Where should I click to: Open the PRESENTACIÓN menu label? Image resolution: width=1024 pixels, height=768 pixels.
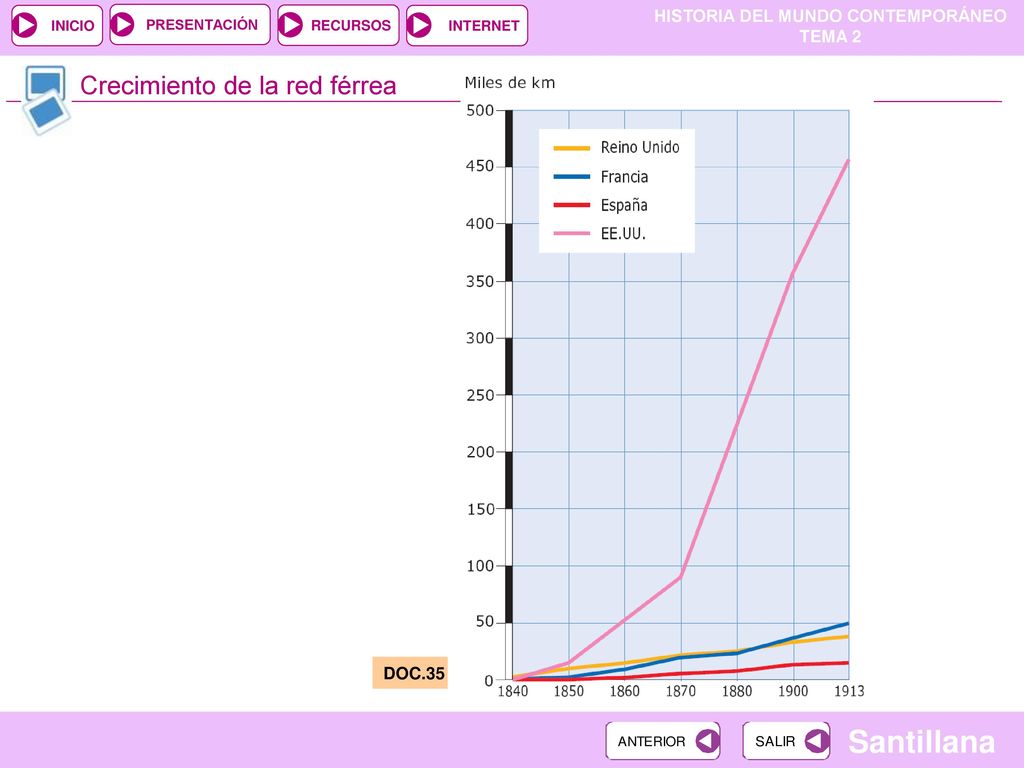(202, 25)
